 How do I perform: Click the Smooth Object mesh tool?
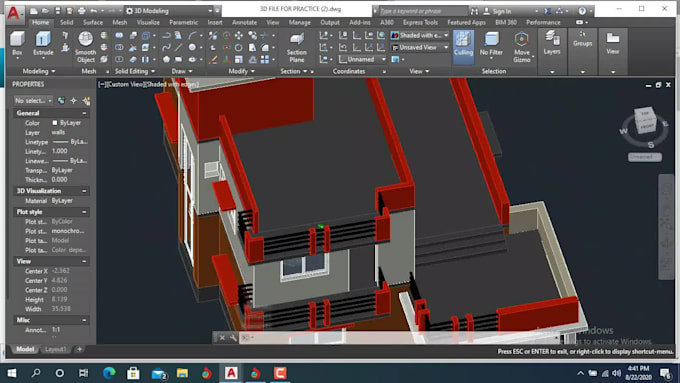(x=85, y=47)
